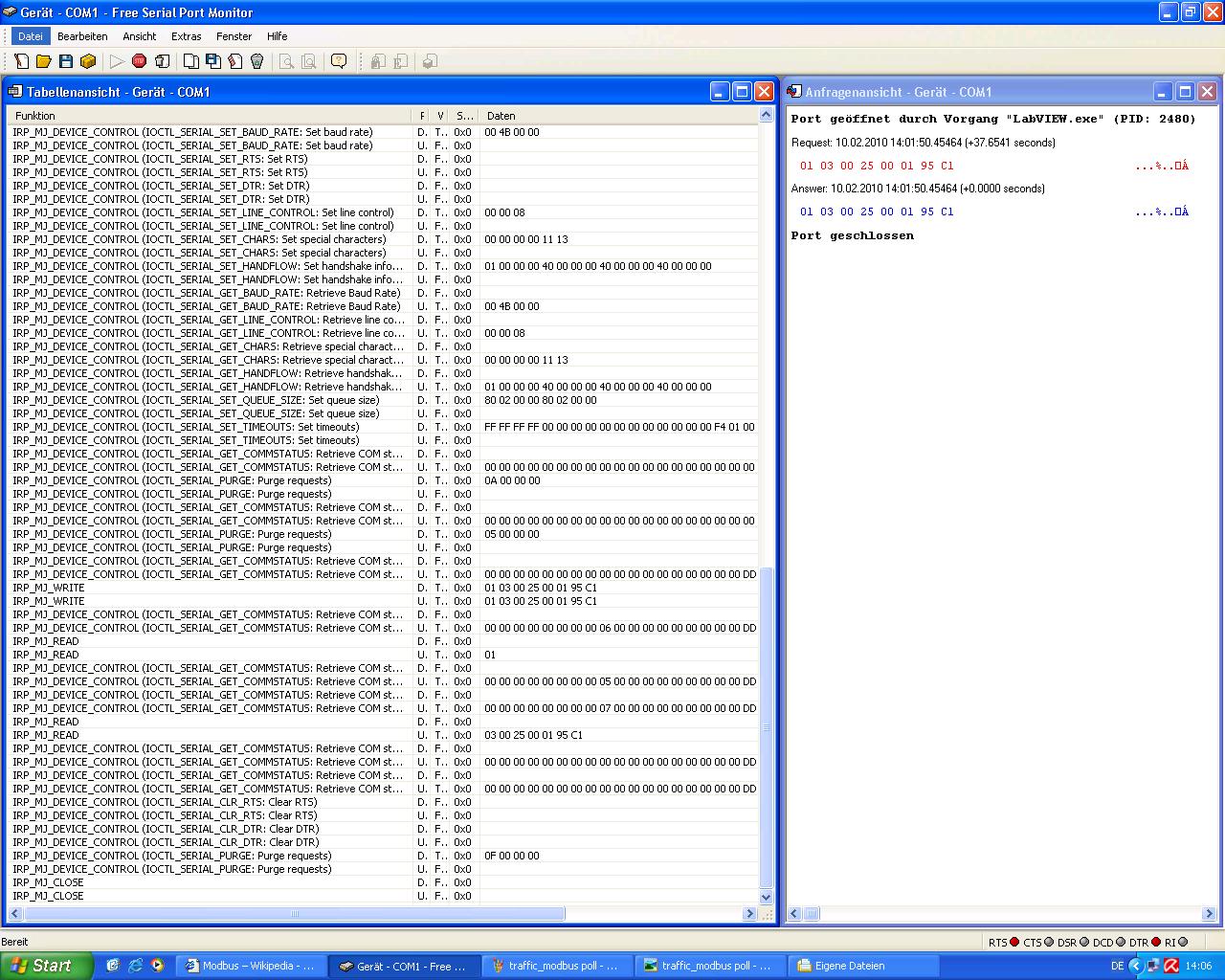Screen dimensions: 1225x980
Task: Select the IOCTL_SERIAL_CLR_RTS row with D. flag
Action: [x=383, y=802]
